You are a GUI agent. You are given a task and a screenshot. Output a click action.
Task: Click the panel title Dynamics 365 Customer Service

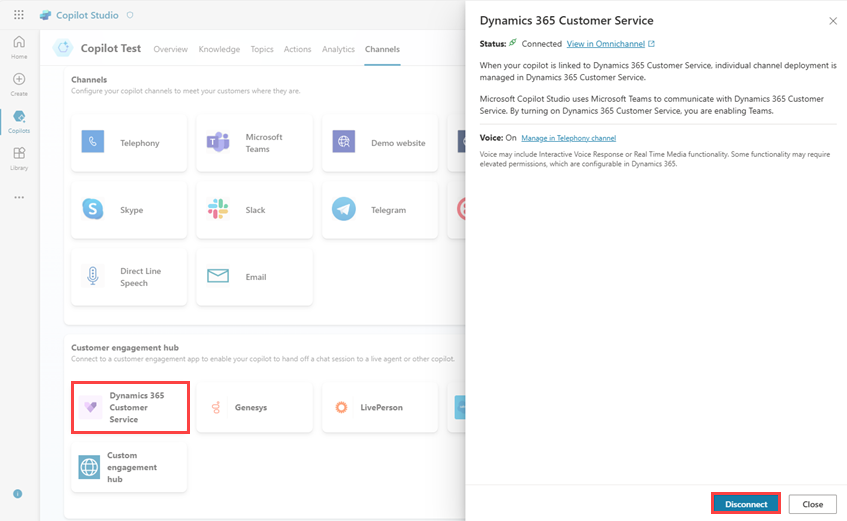tap(567, 21)
